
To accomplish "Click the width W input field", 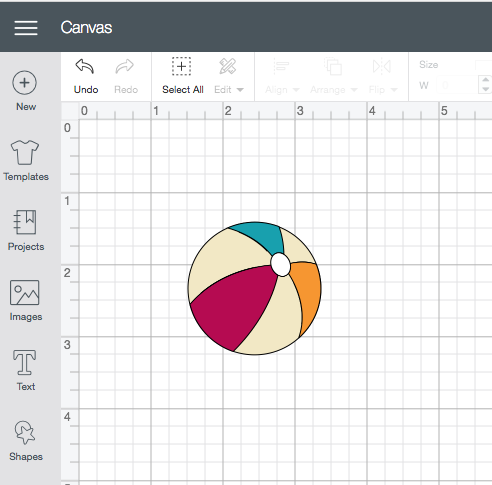I will pos(457,85).
